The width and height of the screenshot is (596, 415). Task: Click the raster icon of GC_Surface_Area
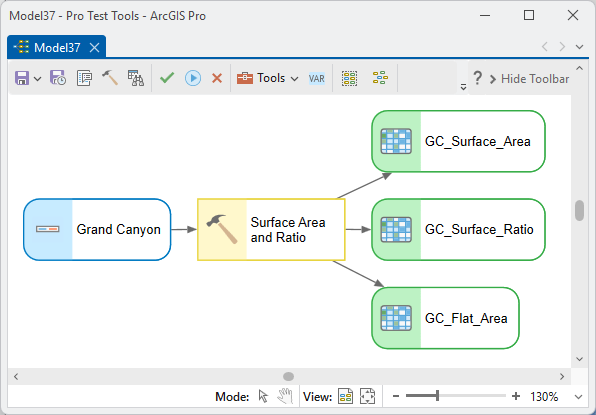click(x=396, y=141)
